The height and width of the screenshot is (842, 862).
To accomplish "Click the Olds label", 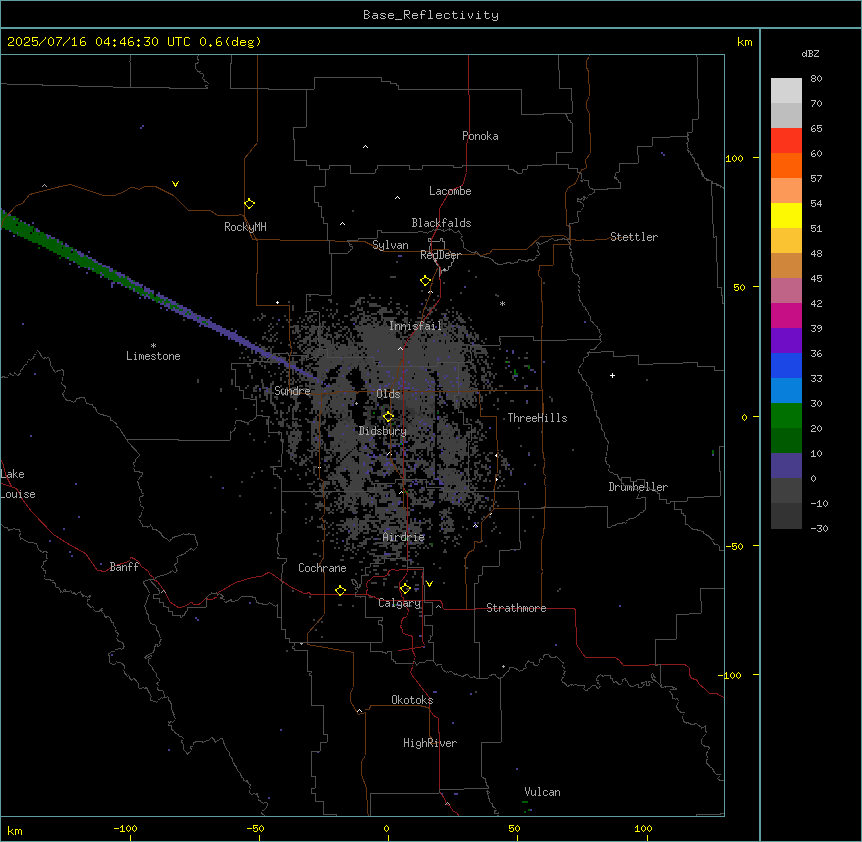I will [388, 394].
